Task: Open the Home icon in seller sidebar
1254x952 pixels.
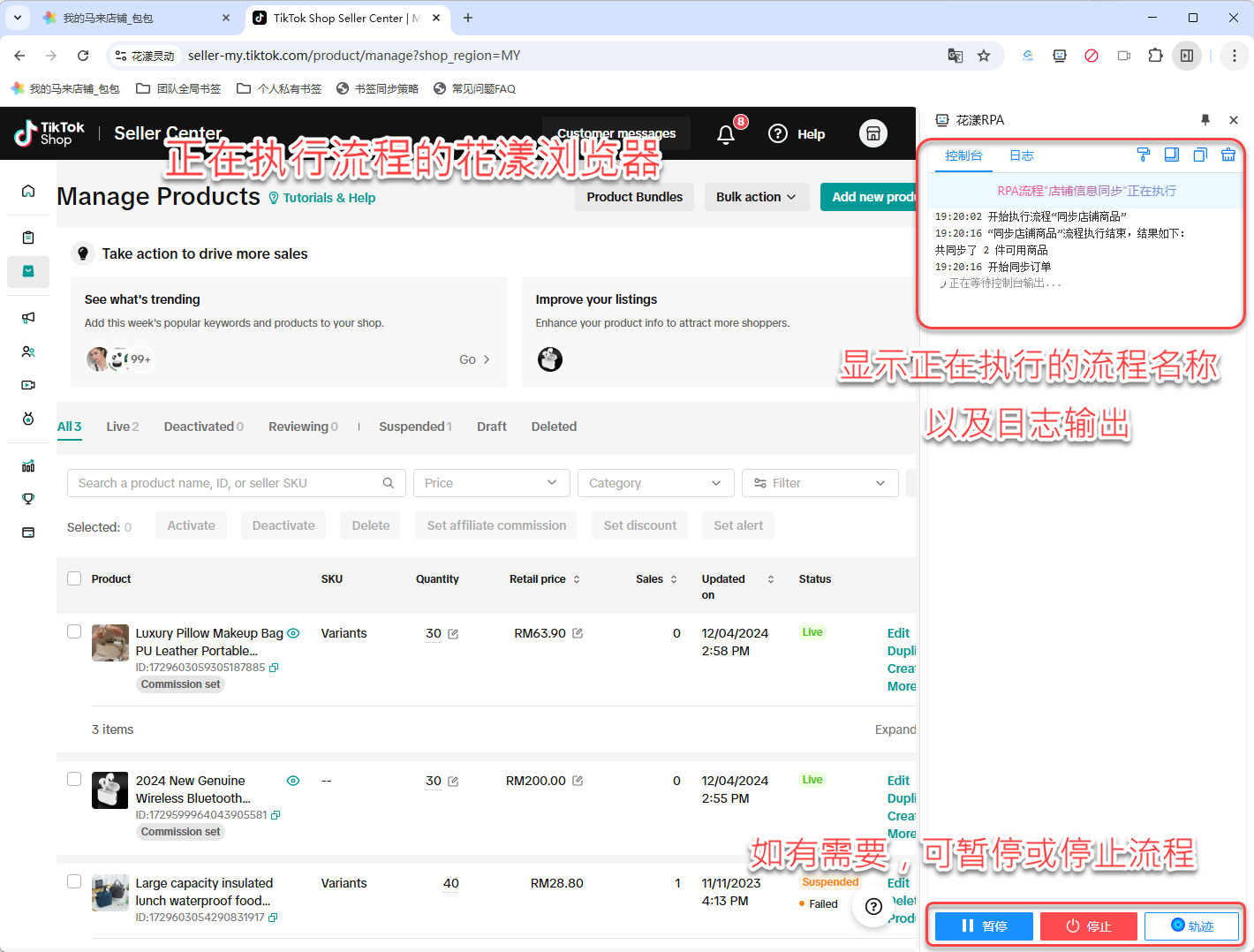Action: coord(28,191)
